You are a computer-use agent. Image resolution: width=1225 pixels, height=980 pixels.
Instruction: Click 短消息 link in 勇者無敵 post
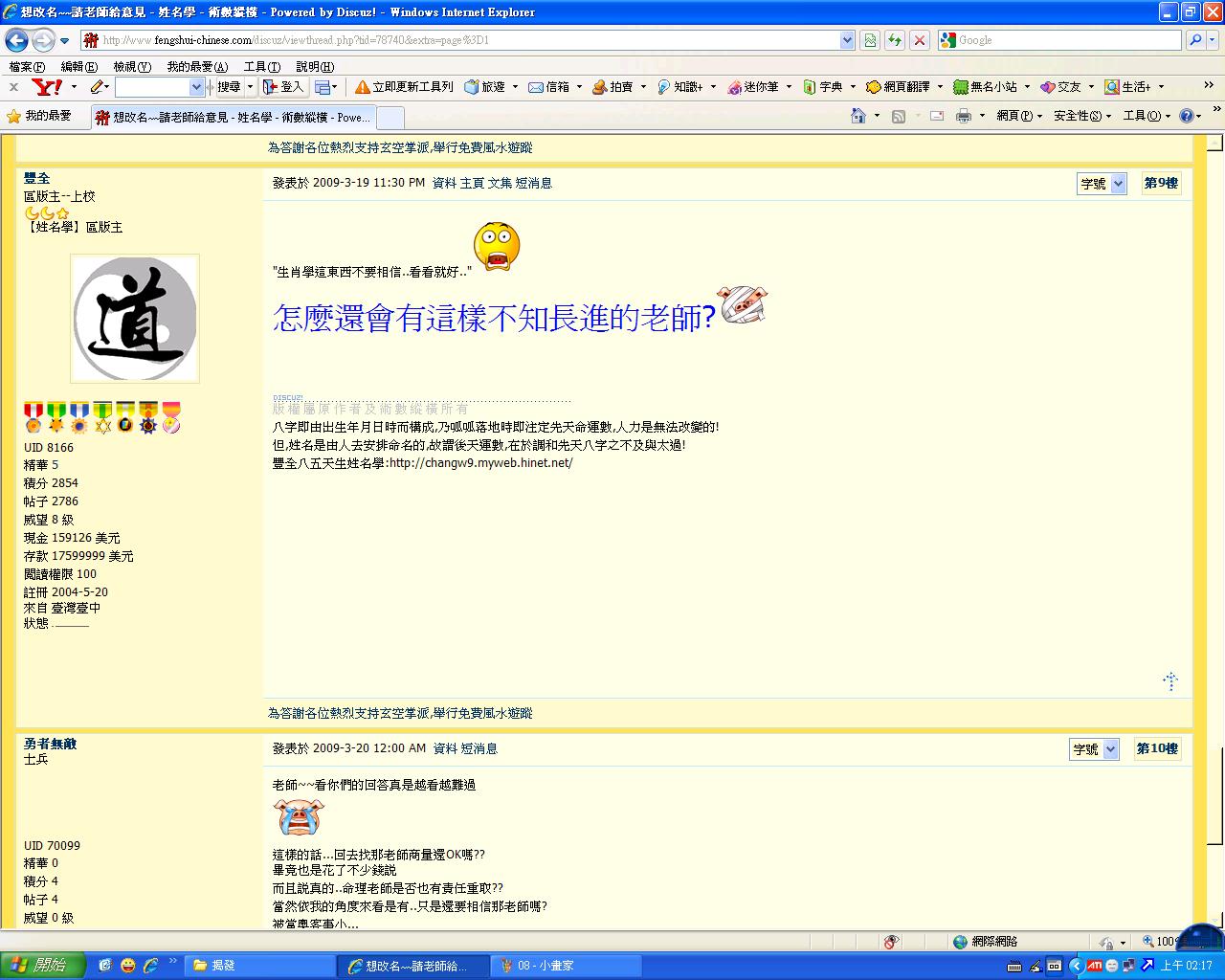pos(479,748)
